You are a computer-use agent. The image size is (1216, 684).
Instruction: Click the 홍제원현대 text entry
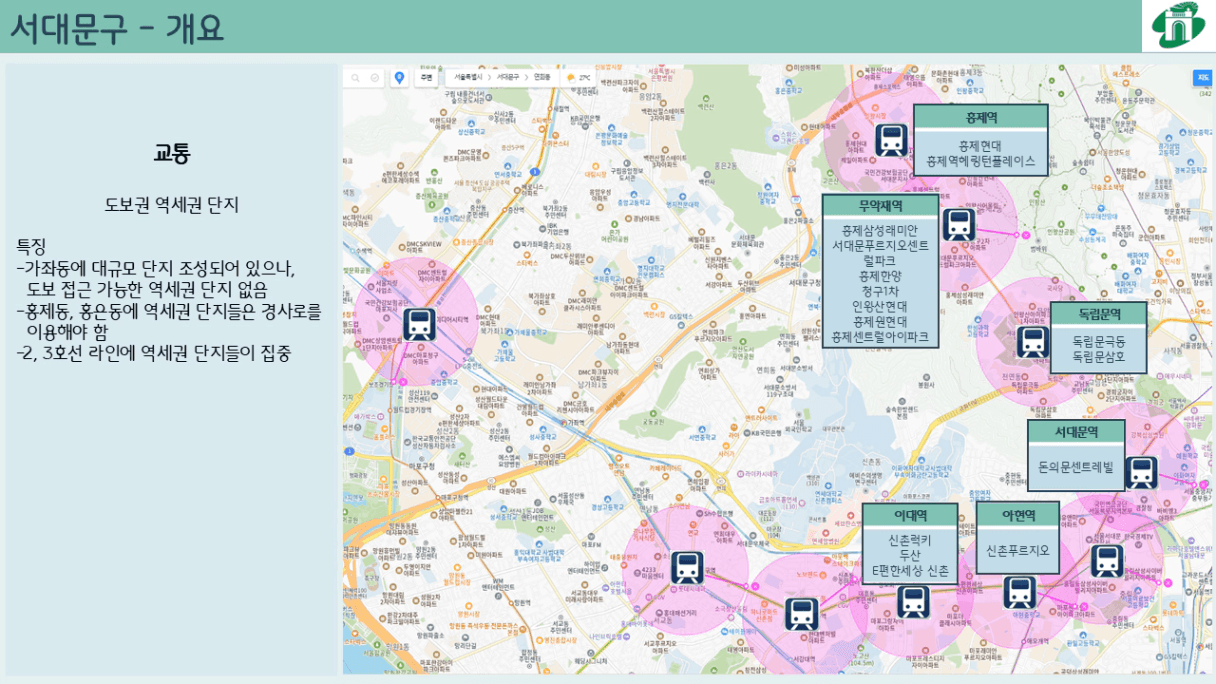tap(880, 321)
